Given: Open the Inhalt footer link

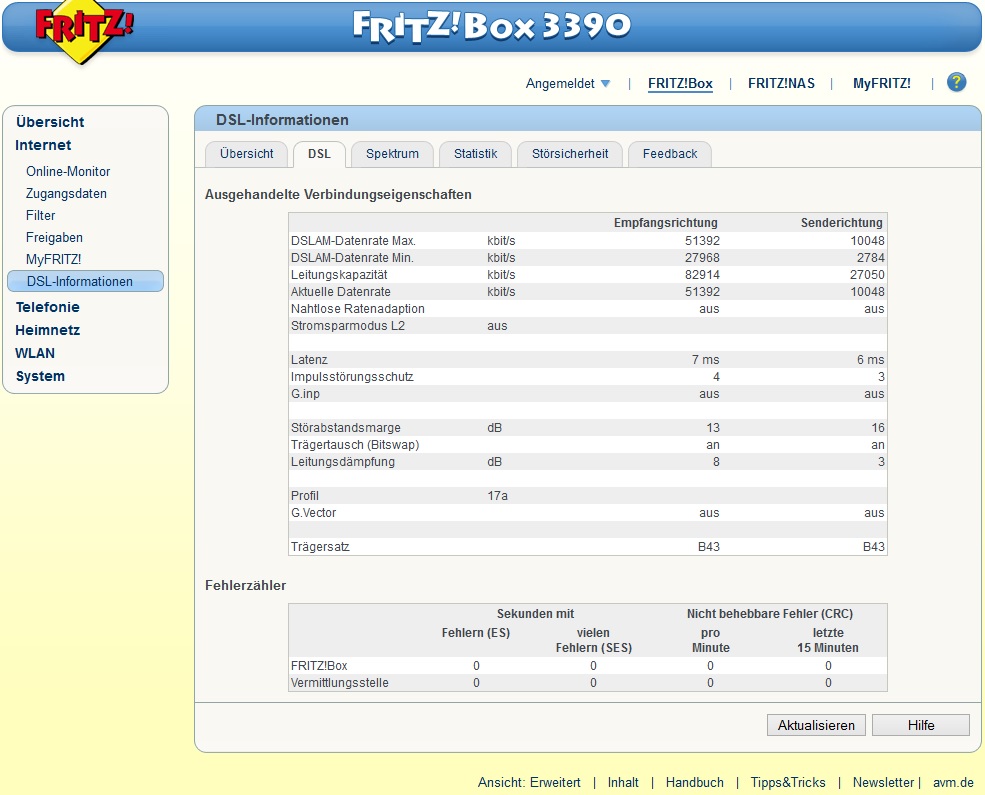Looking at the screenshot, I should (623, 782).
